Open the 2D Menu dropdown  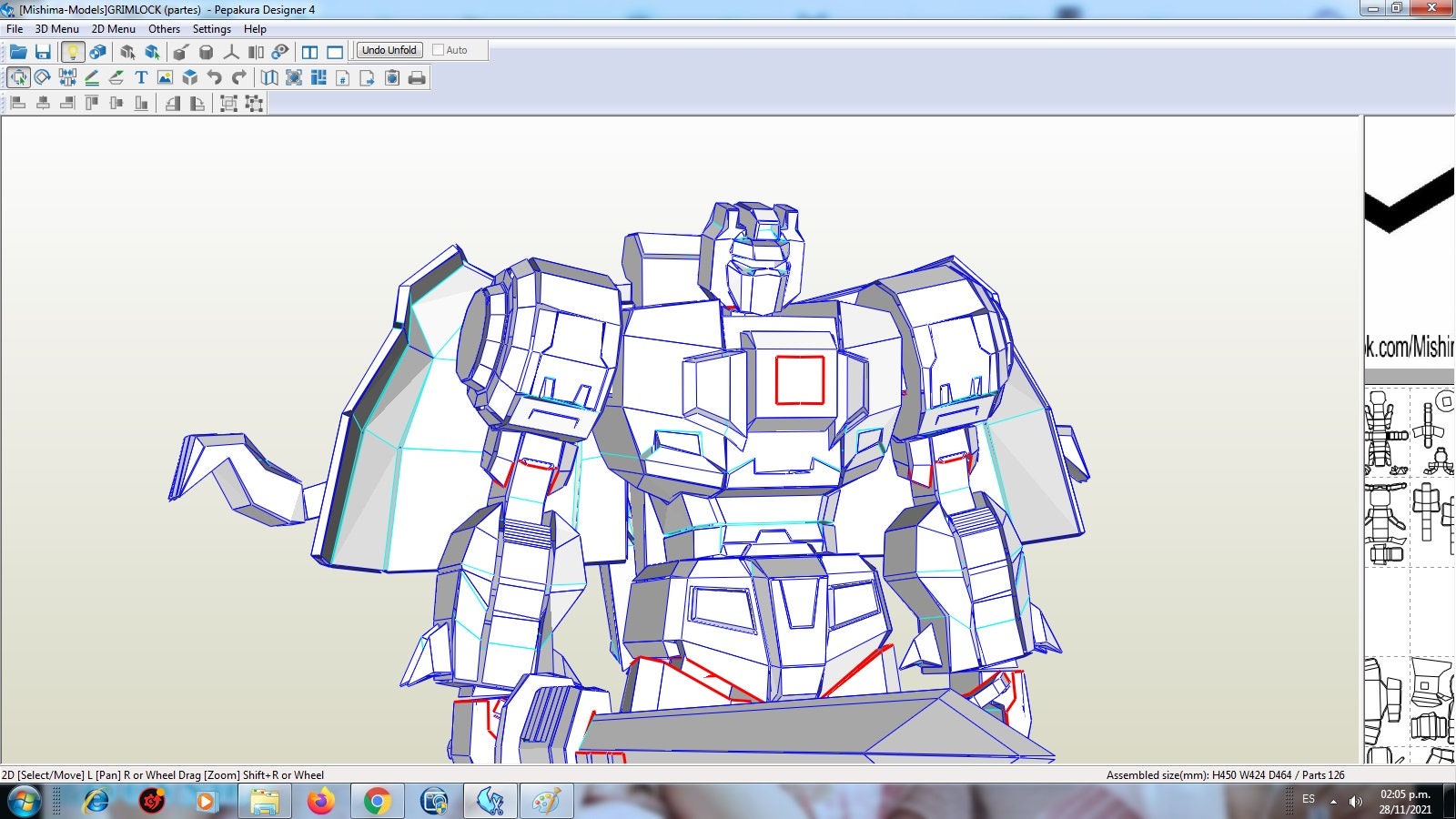[x=111, y=28]
